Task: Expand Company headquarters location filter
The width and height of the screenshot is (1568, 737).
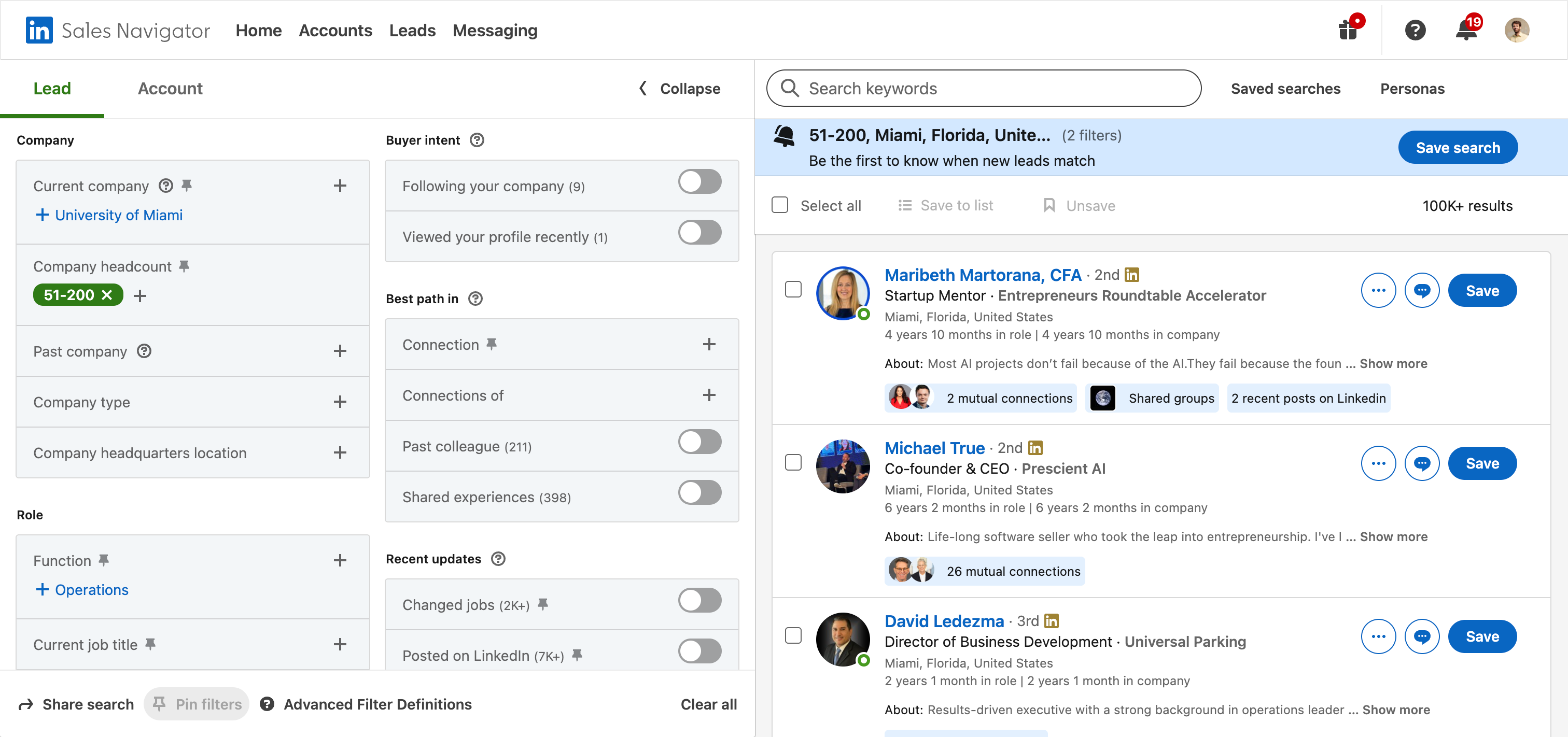Action: point(340,453)
